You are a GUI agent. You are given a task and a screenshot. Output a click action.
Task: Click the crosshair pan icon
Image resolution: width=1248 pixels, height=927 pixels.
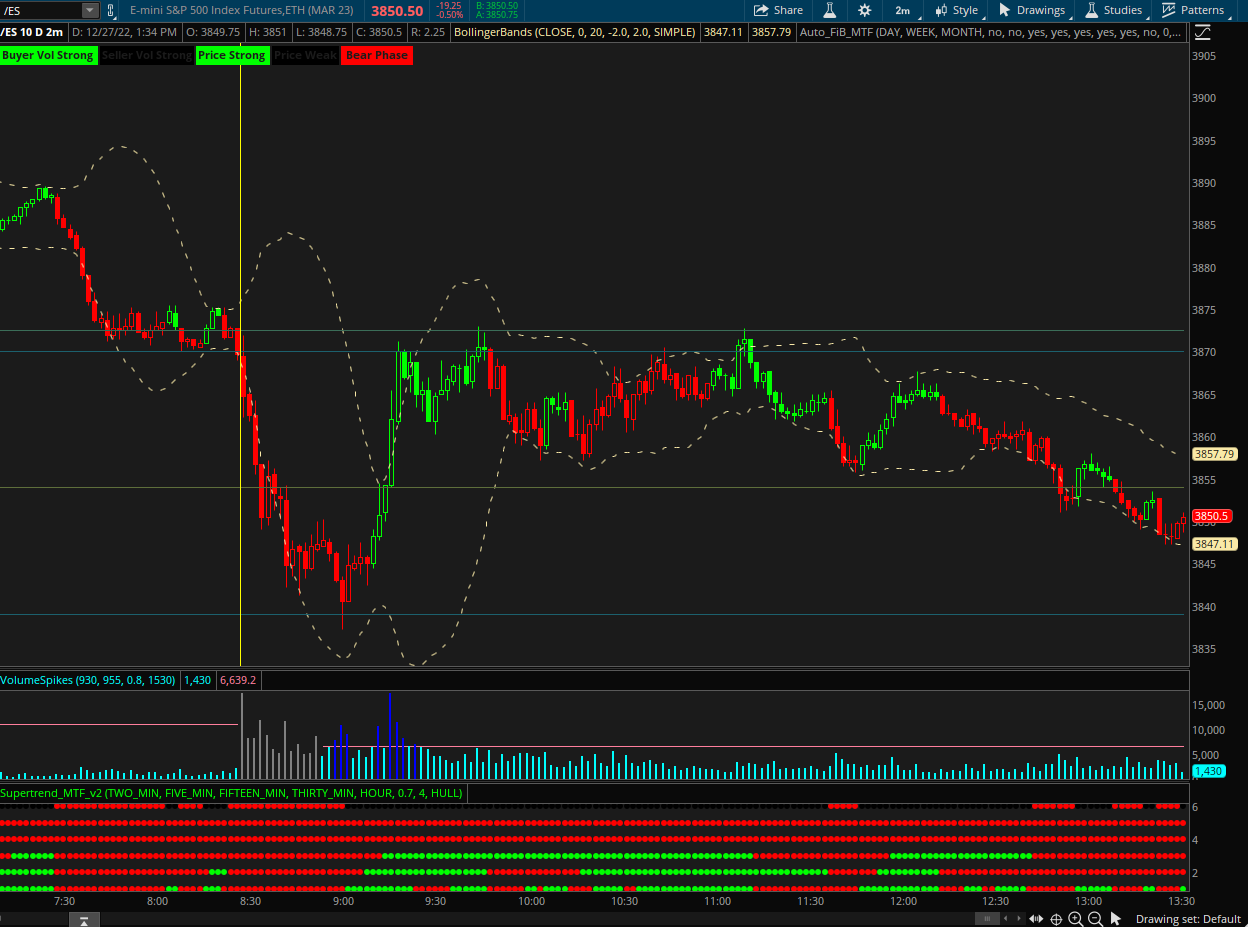1056,919
